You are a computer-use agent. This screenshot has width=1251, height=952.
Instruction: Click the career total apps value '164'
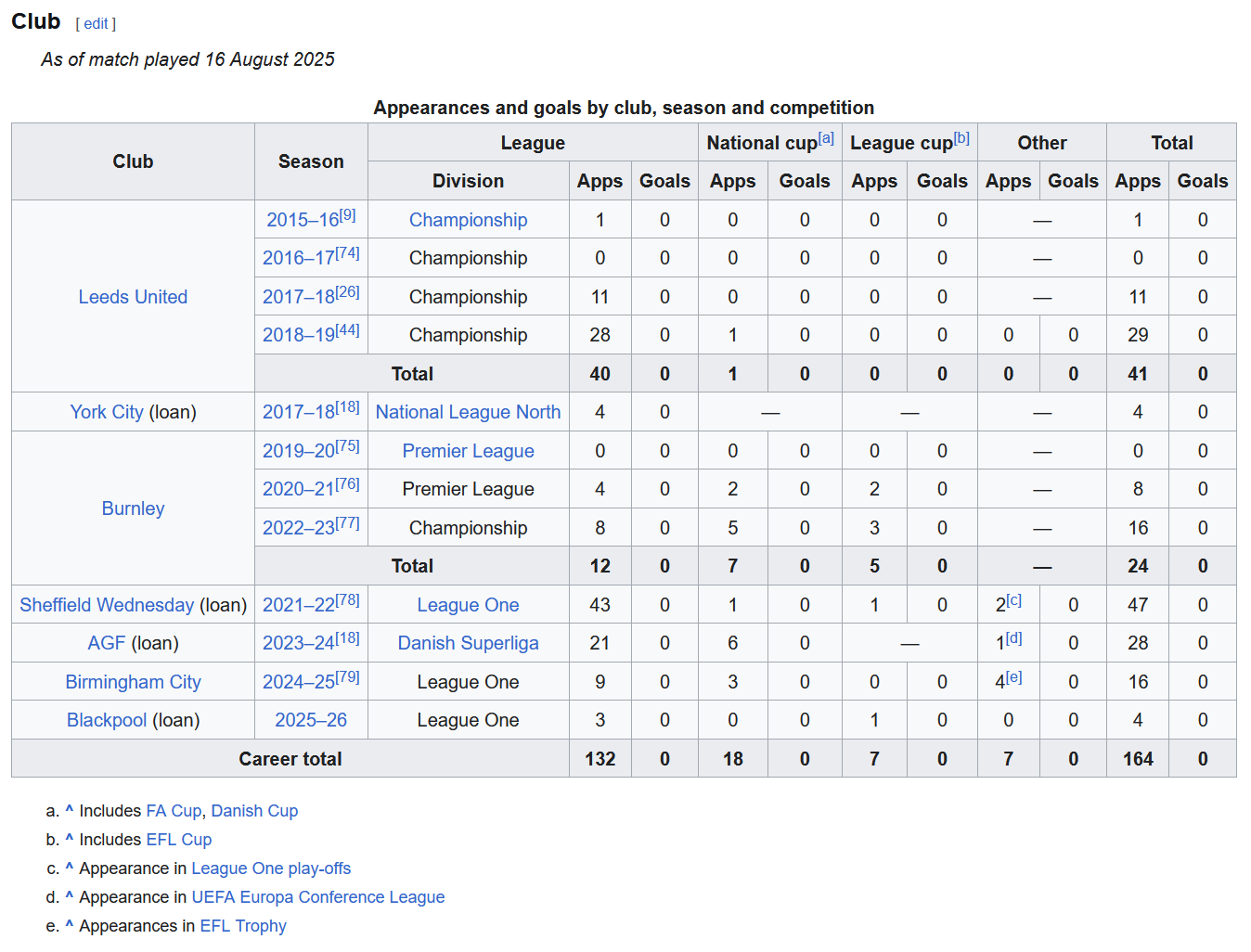click(1138, 759)
